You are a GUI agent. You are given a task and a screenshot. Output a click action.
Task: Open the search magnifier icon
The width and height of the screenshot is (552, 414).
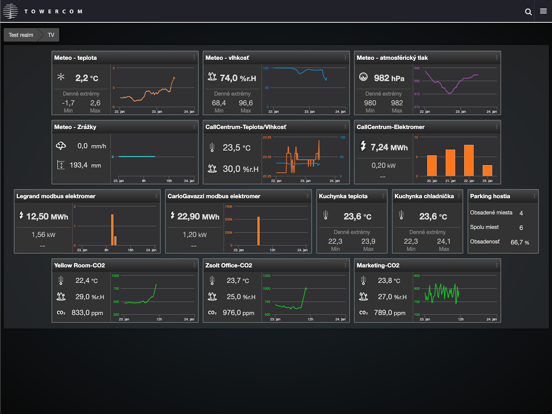click(x=528, y=12)
